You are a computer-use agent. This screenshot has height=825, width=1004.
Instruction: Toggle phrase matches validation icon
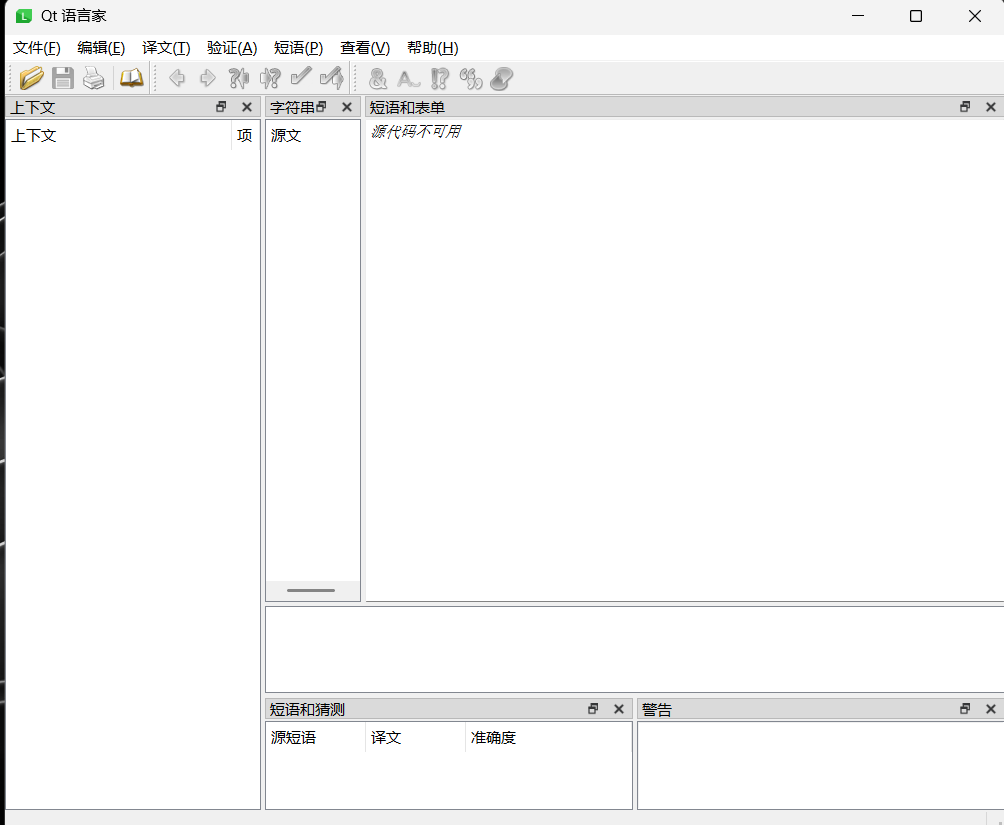tap(471, 78)
